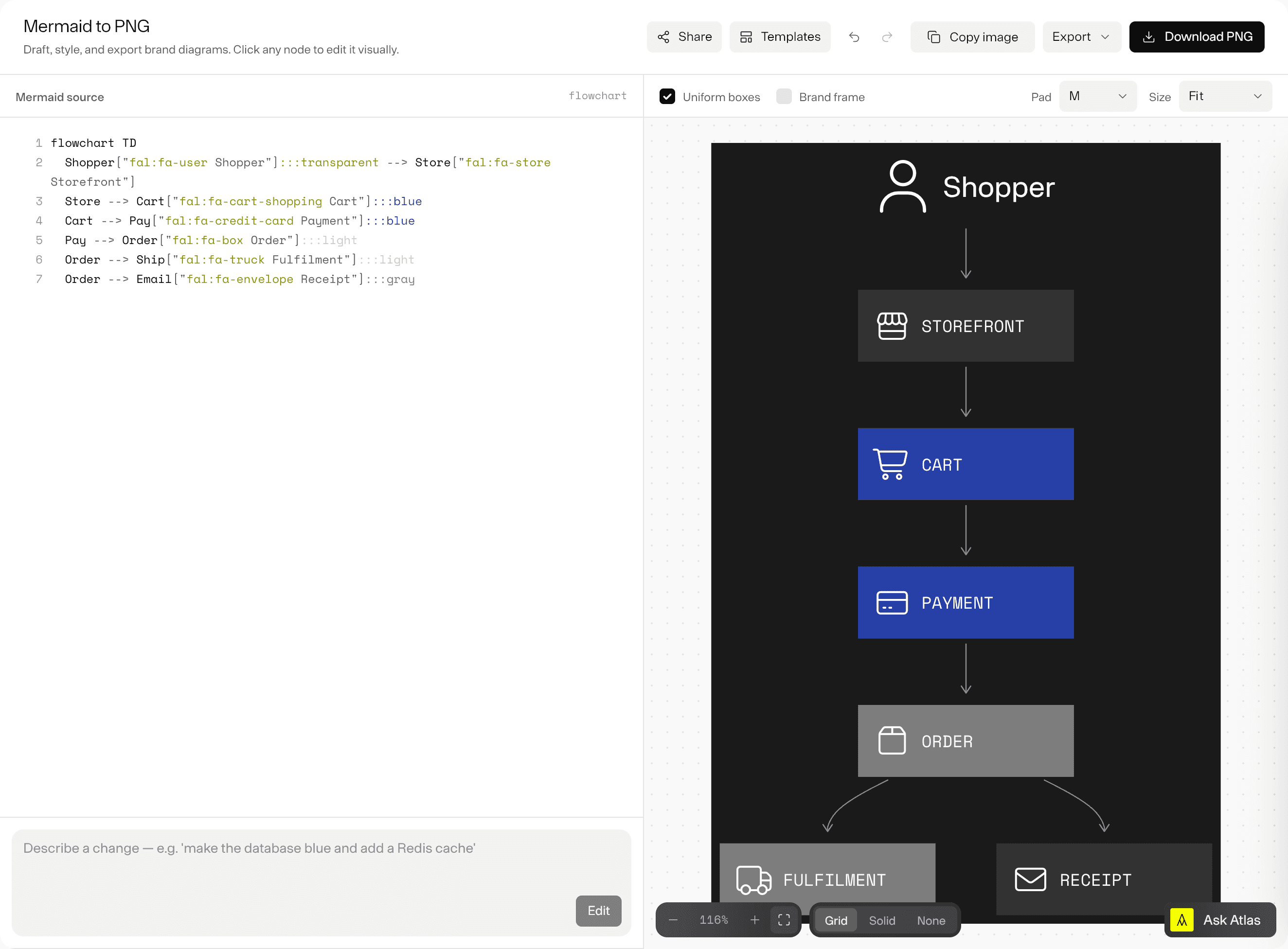1288x949 pixels.
Task: Expand the Export dropdown menu
Action: [1081, 37]
